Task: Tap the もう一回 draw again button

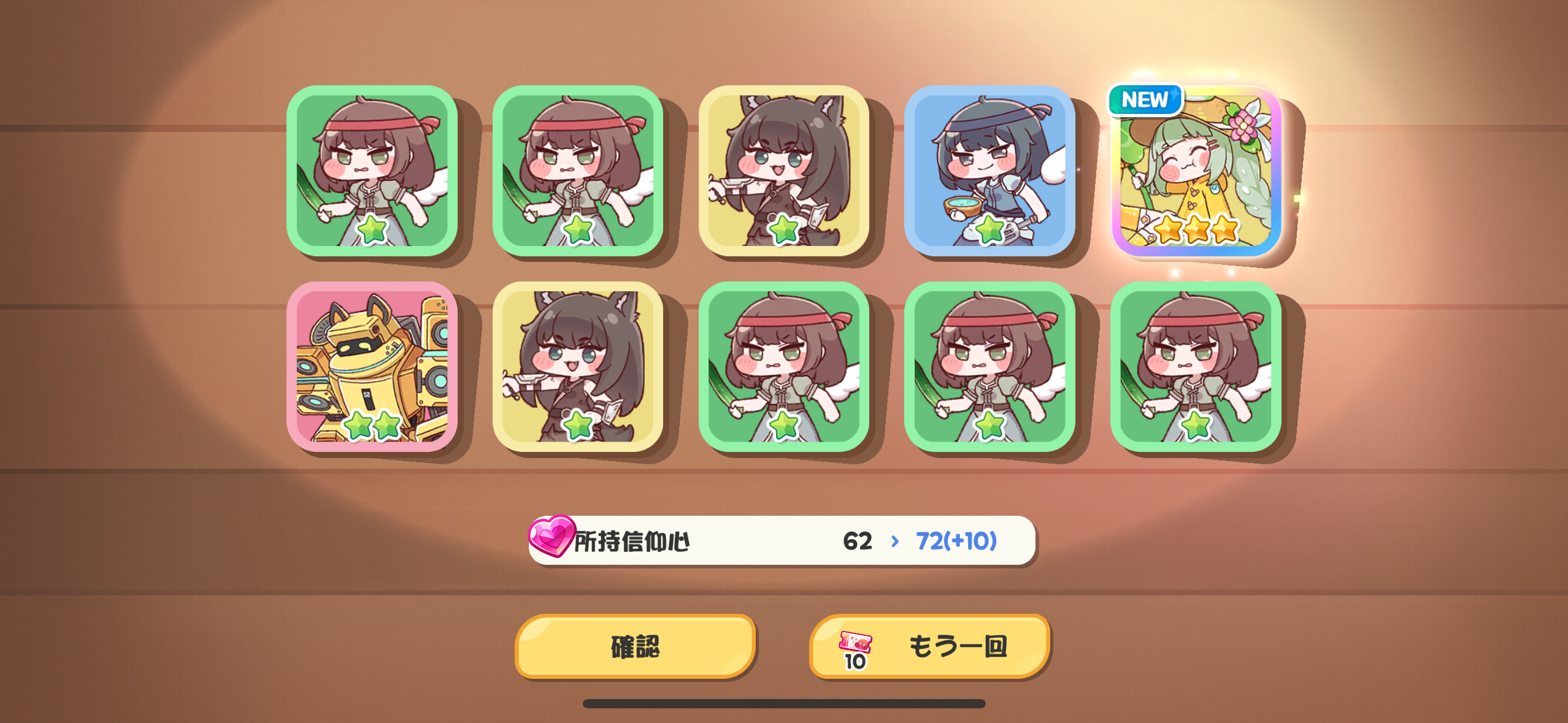Action: coord(930,646)
